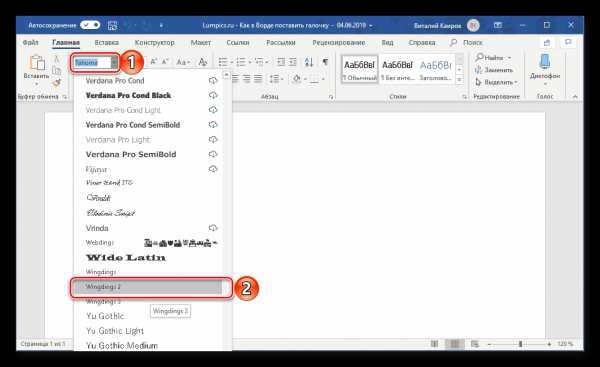This screenshot has width=600, height=367.
Task: Open the font name dropdown arrow
Action: [114, 62]
